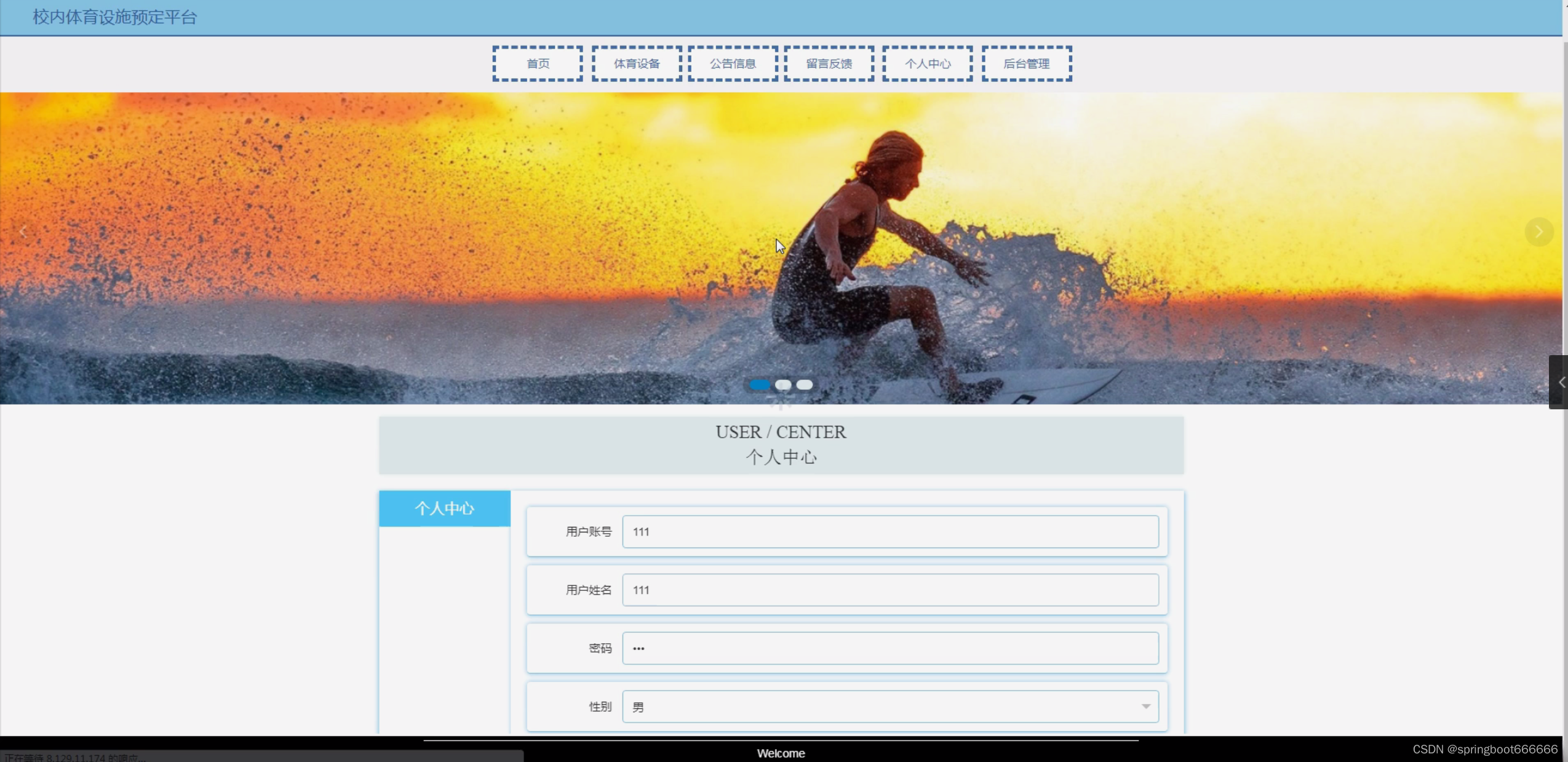Click the dropdown arrow in the 性别 field
The height and width of the screenshot is (762, 1568).
[x=1145, y=707]
